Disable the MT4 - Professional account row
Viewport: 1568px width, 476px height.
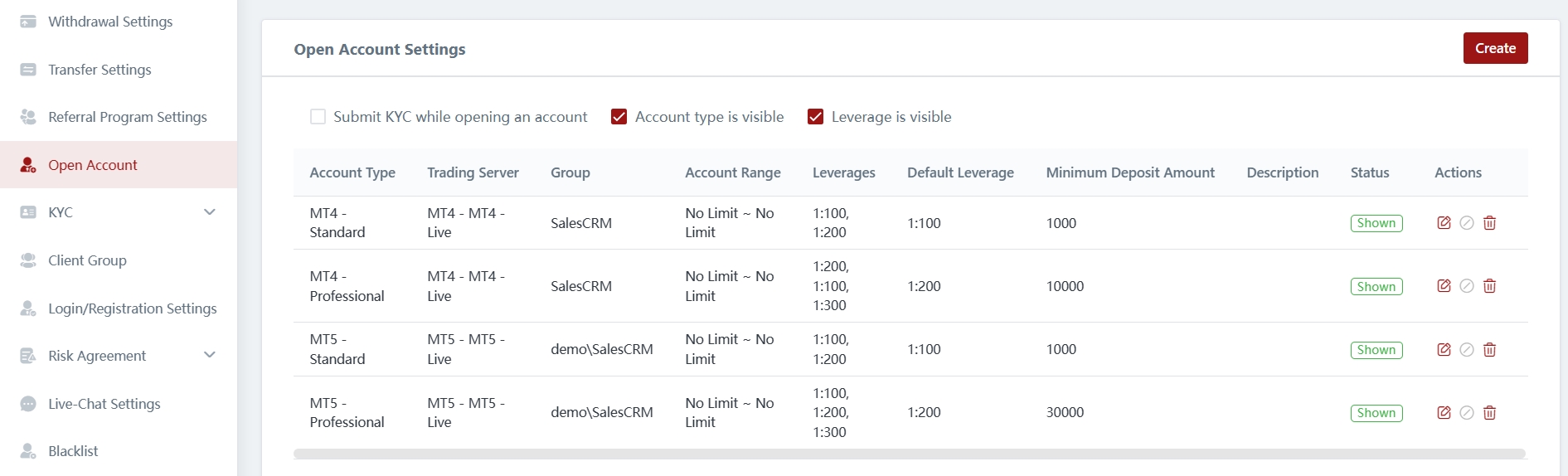[x=1467, y=286]
